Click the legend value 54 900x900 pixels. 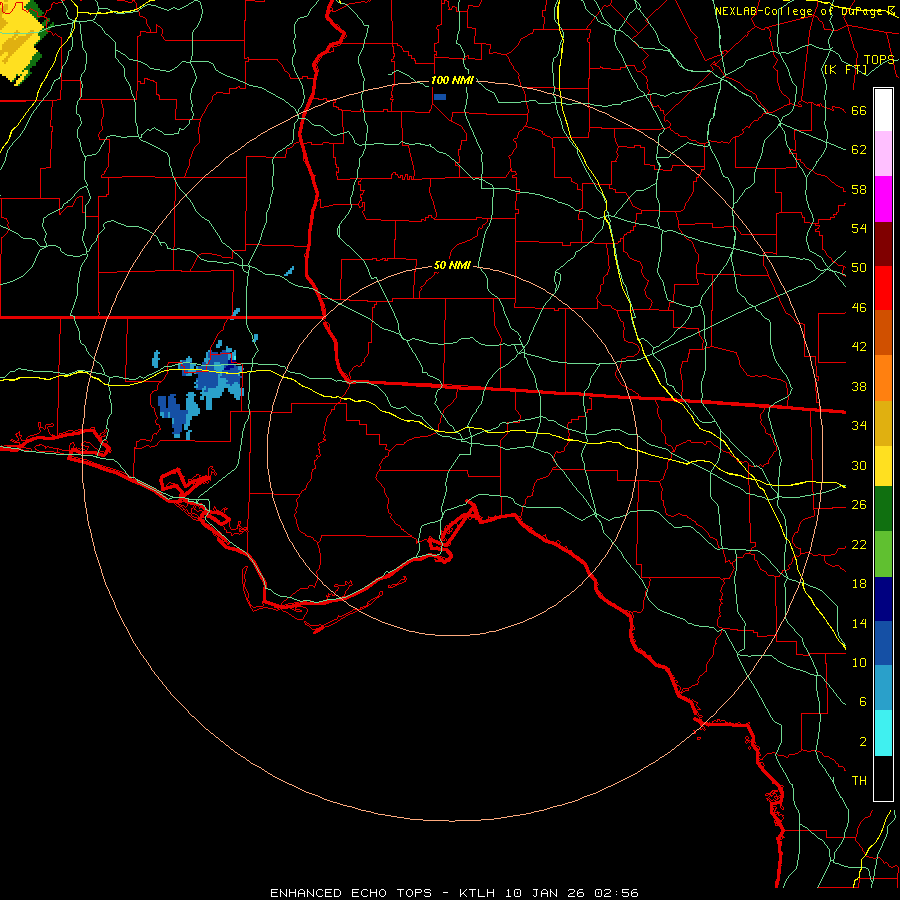[859, 228]
